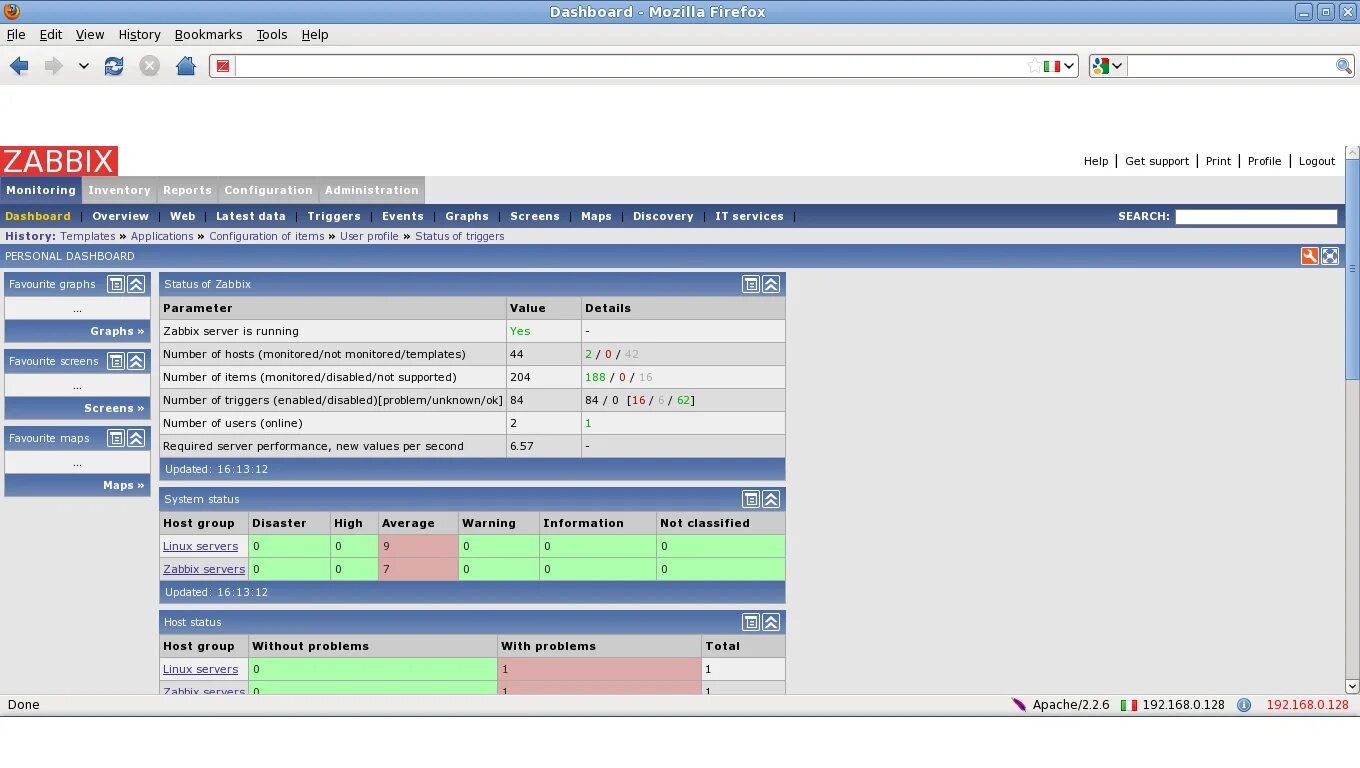Open the search engine selector dropdown

[x=1117, y=66]
